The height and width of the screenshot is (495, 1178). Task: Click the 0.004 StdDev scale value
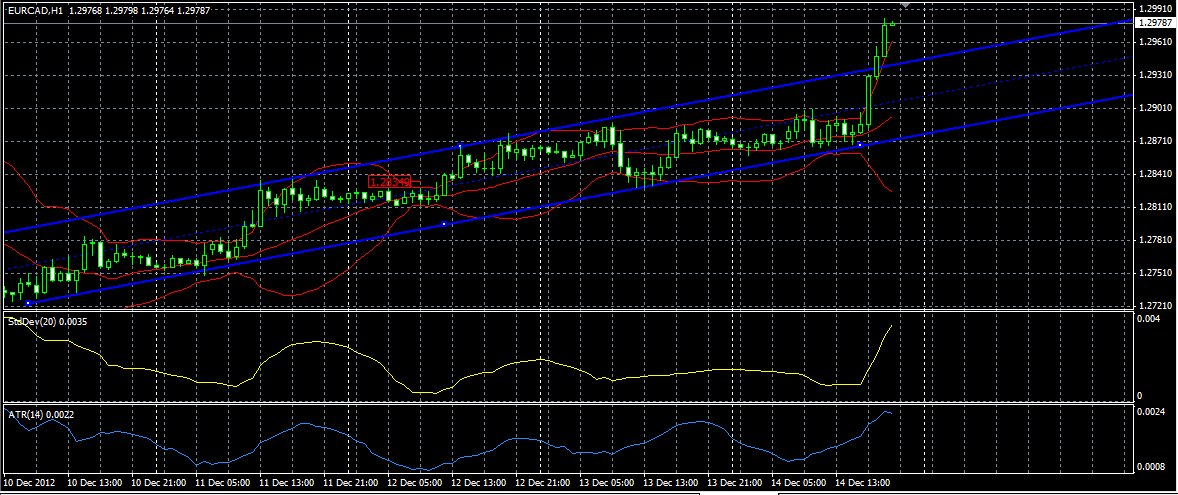coord(1149,319)
